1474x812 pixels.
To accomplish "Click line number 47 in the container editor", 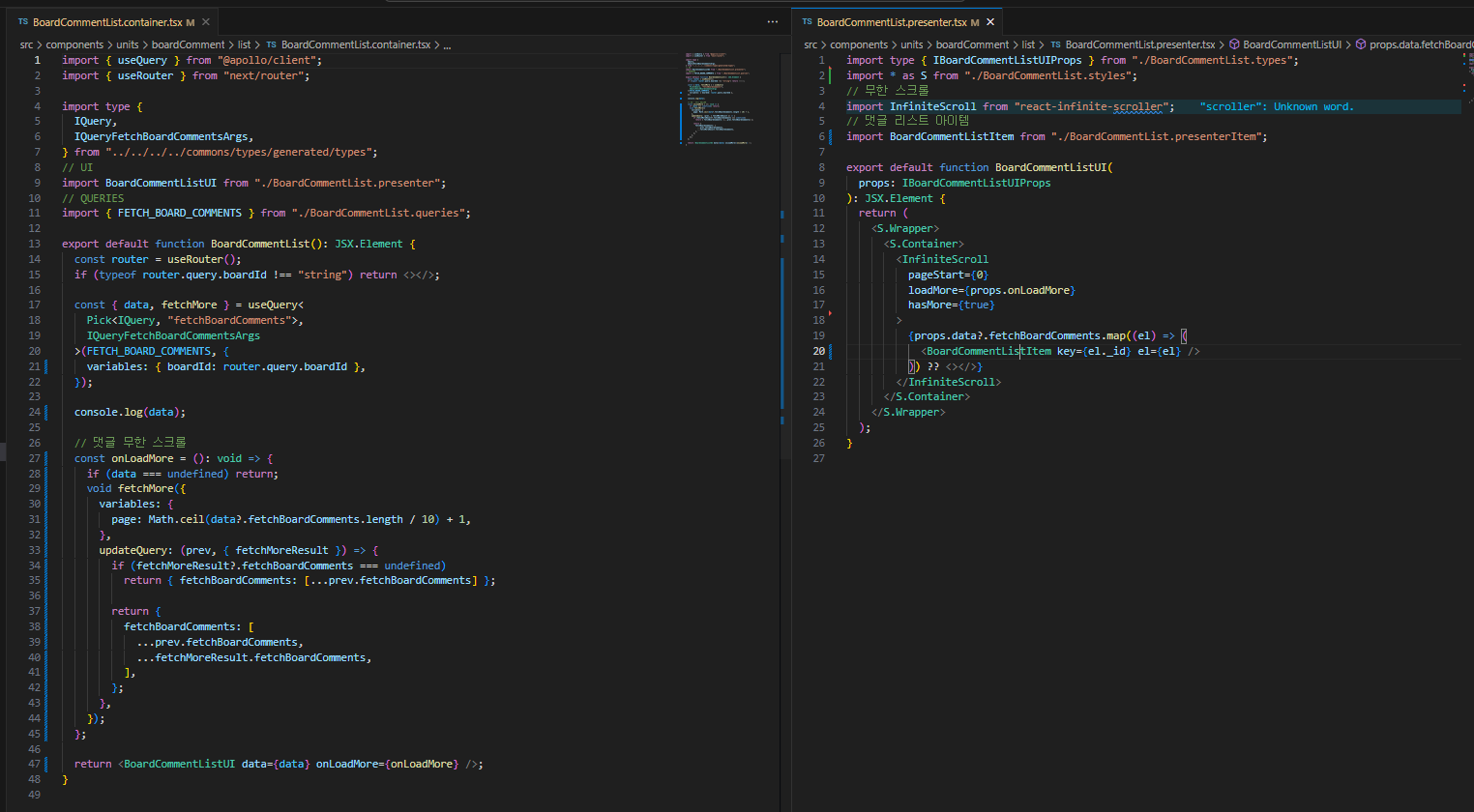I will 34,764.
